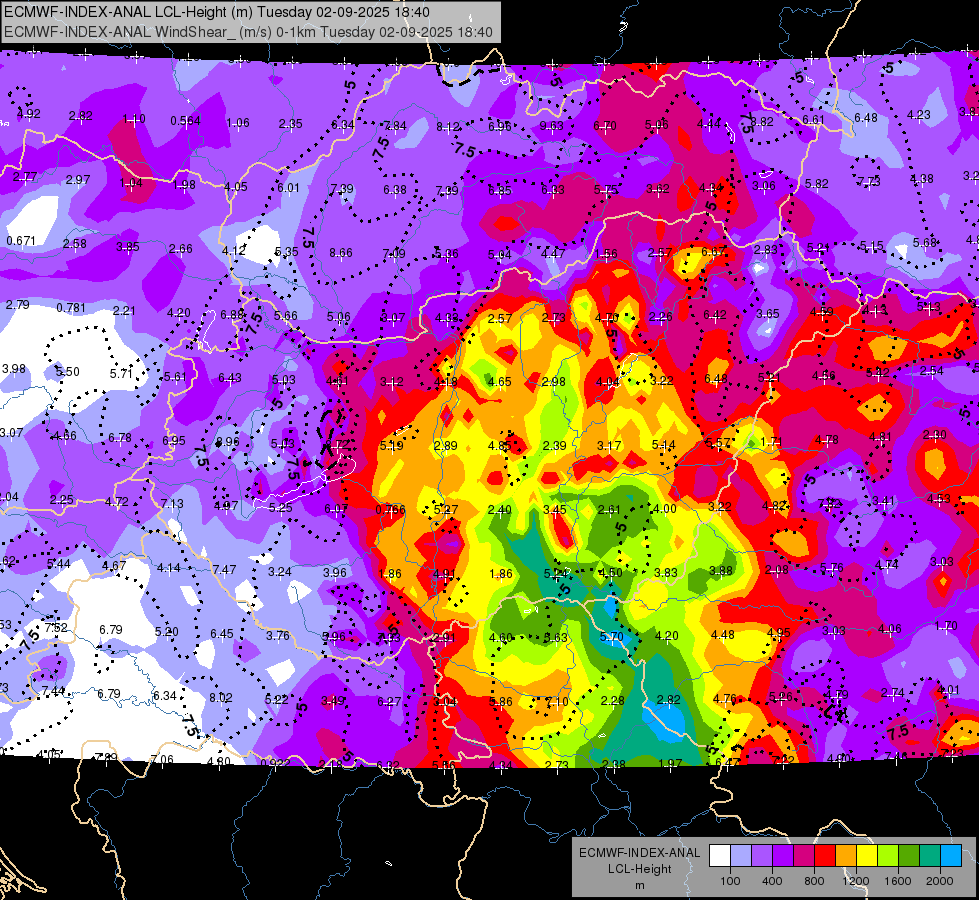979x900 pixels.
Task: Select the red legend color swatch
Action: tap(825, 856)
